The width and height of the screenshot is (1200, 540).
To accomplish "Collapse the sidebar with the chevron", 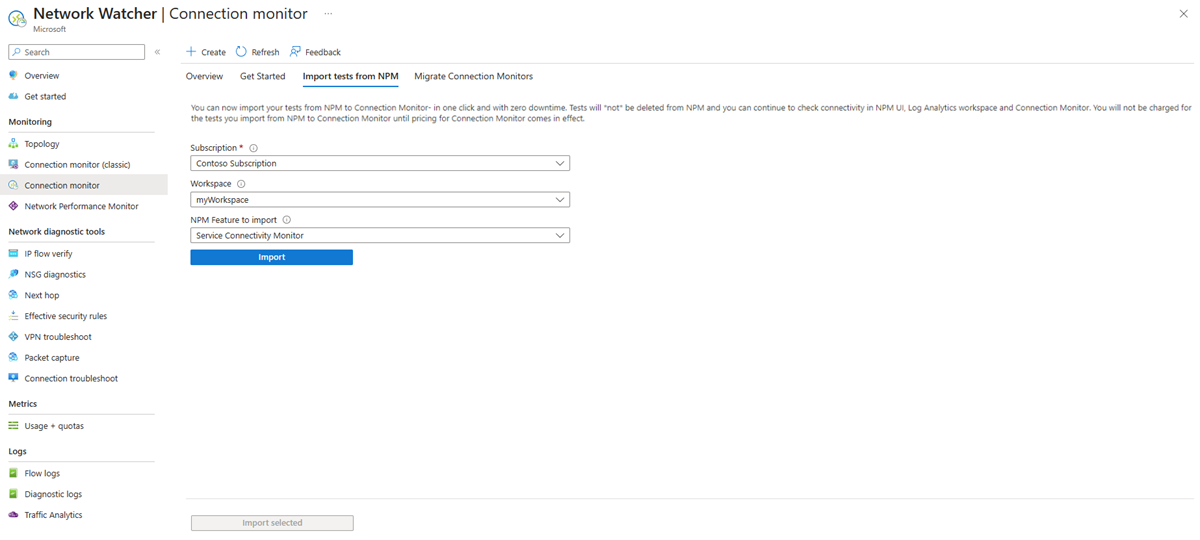I will point(157,52).
